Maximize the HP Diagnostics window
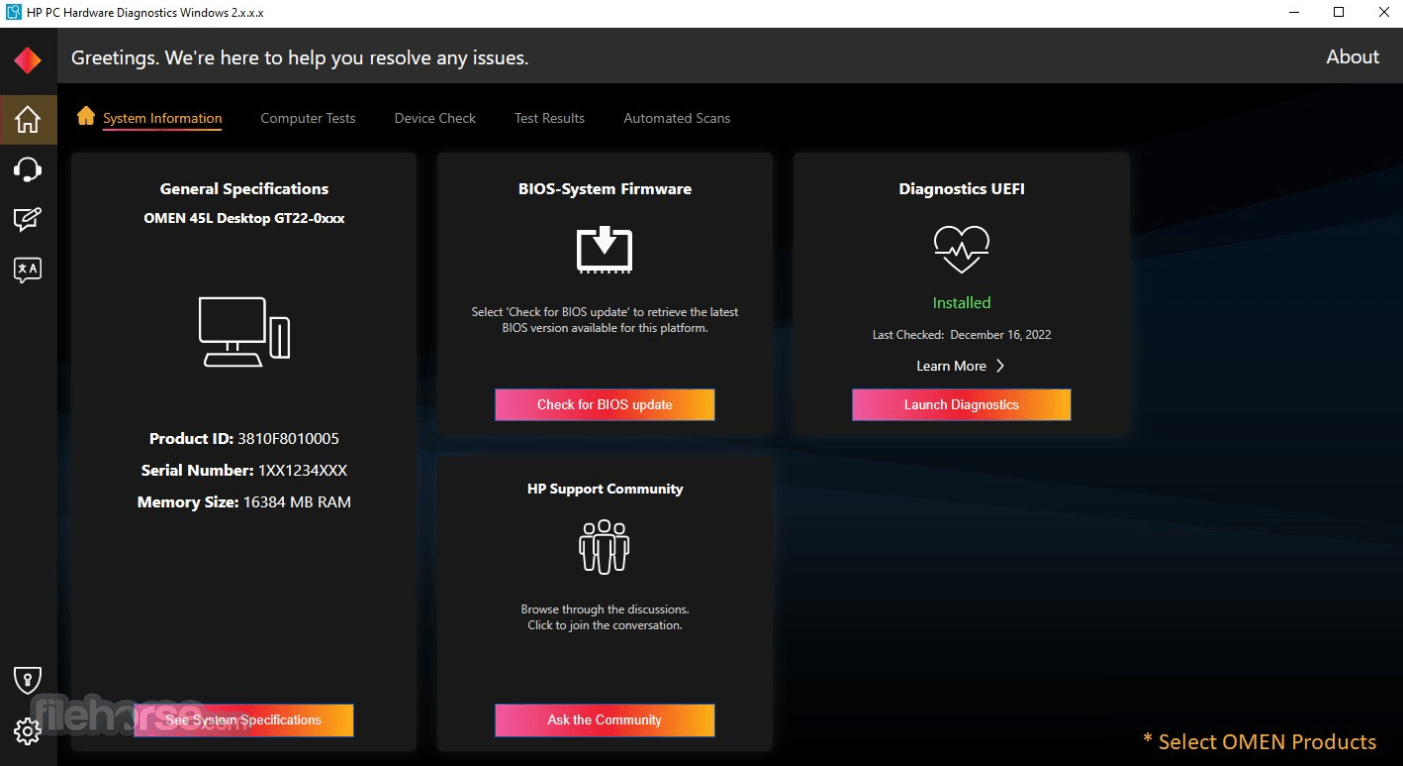 point(1339,13)
